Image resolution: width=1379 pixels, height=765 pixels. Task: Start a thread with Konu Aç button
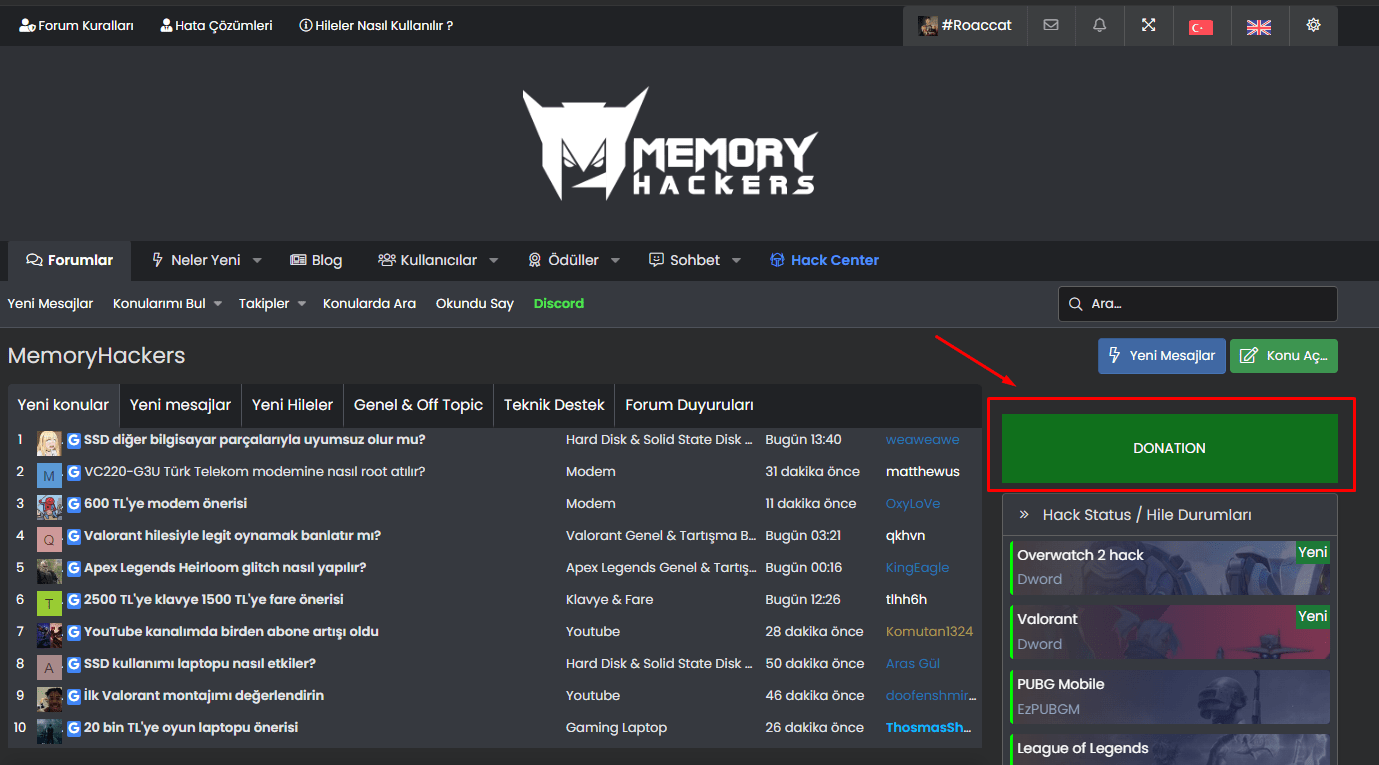(1283, 356)
